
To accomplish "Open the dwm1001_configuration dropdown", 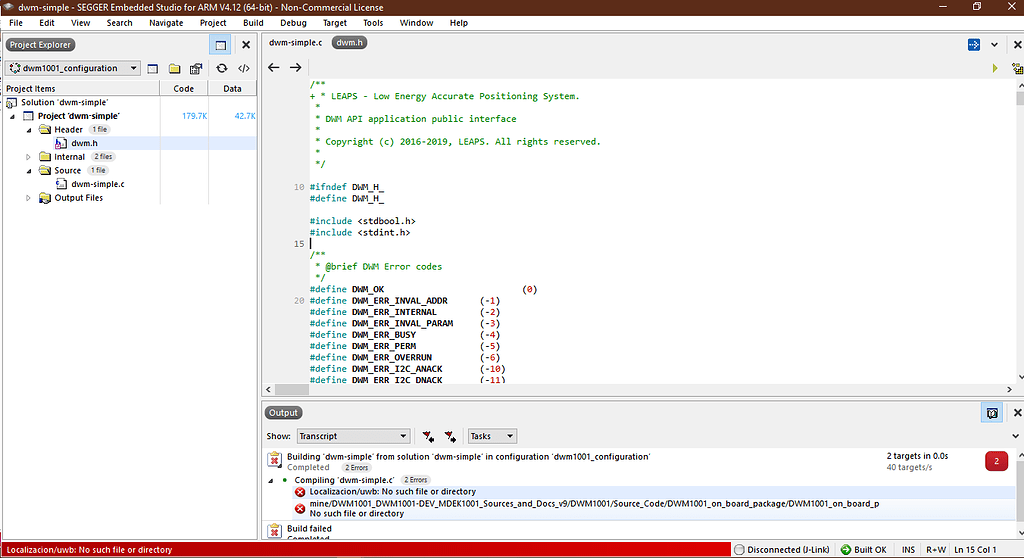I will click(73, 68).
